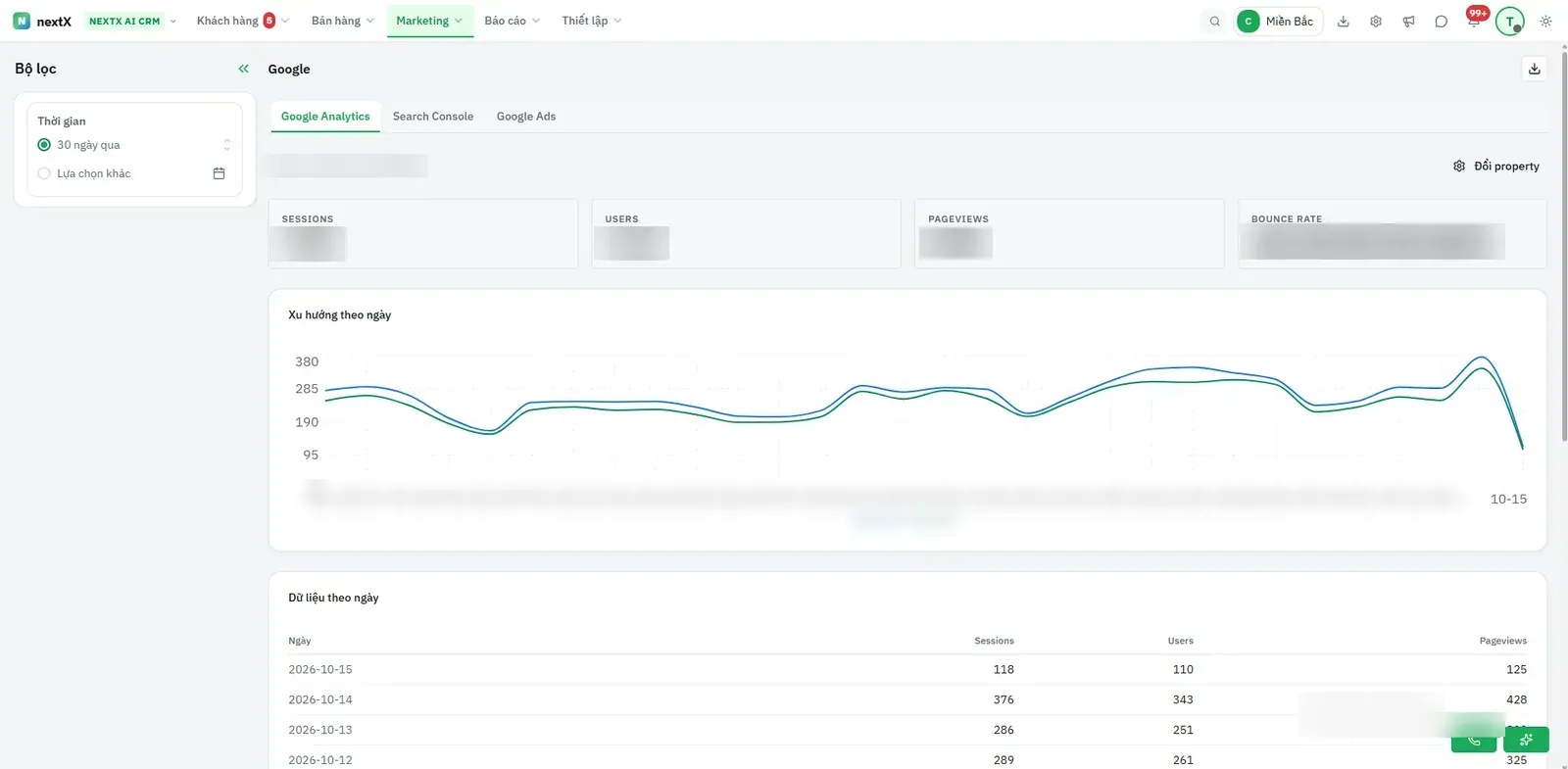Click the 10-15 label on the chart axis

coord(1508,500)
